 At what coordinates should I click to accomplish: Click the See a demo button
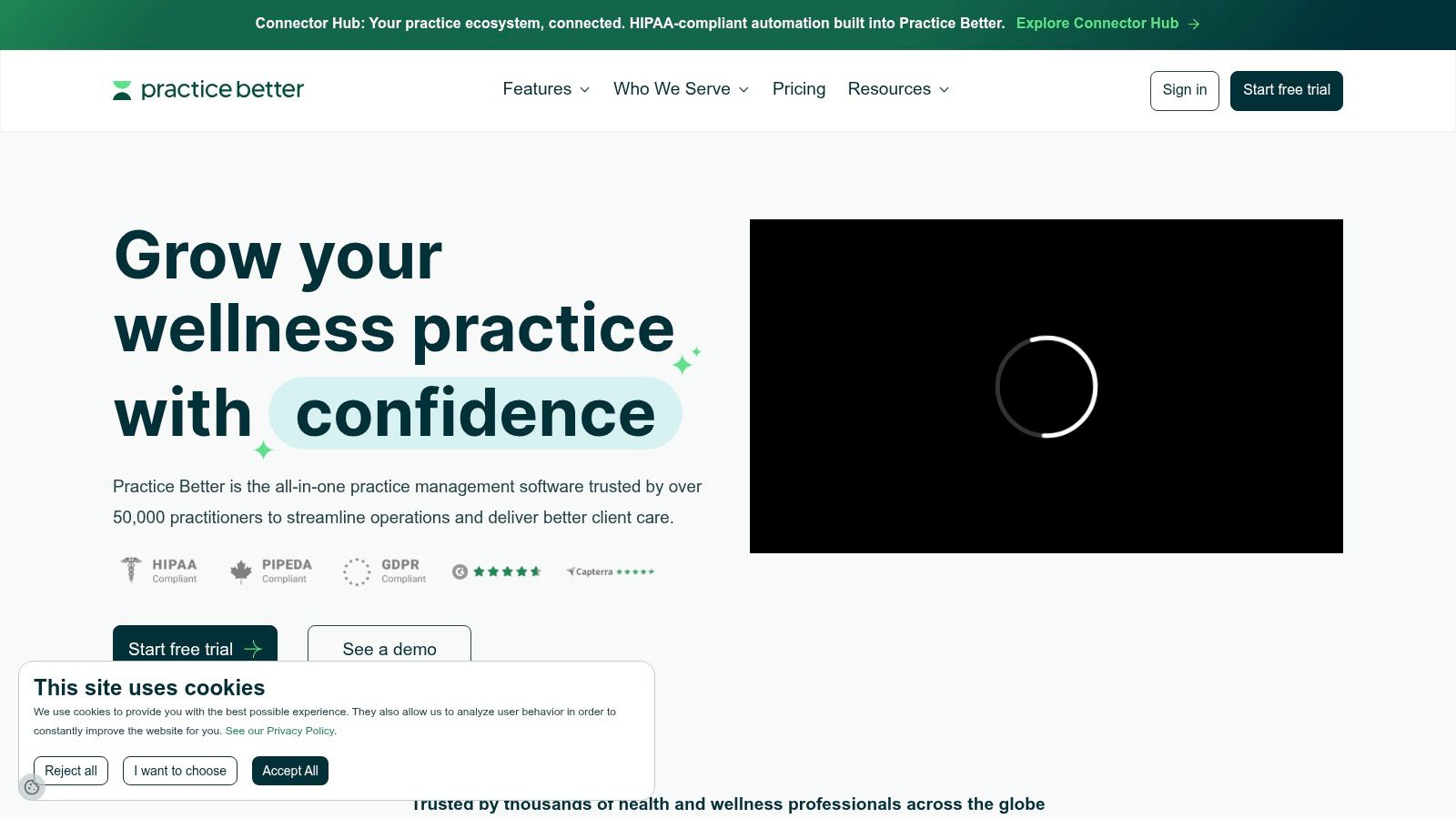pyautogui.click(x=389, y=644)
